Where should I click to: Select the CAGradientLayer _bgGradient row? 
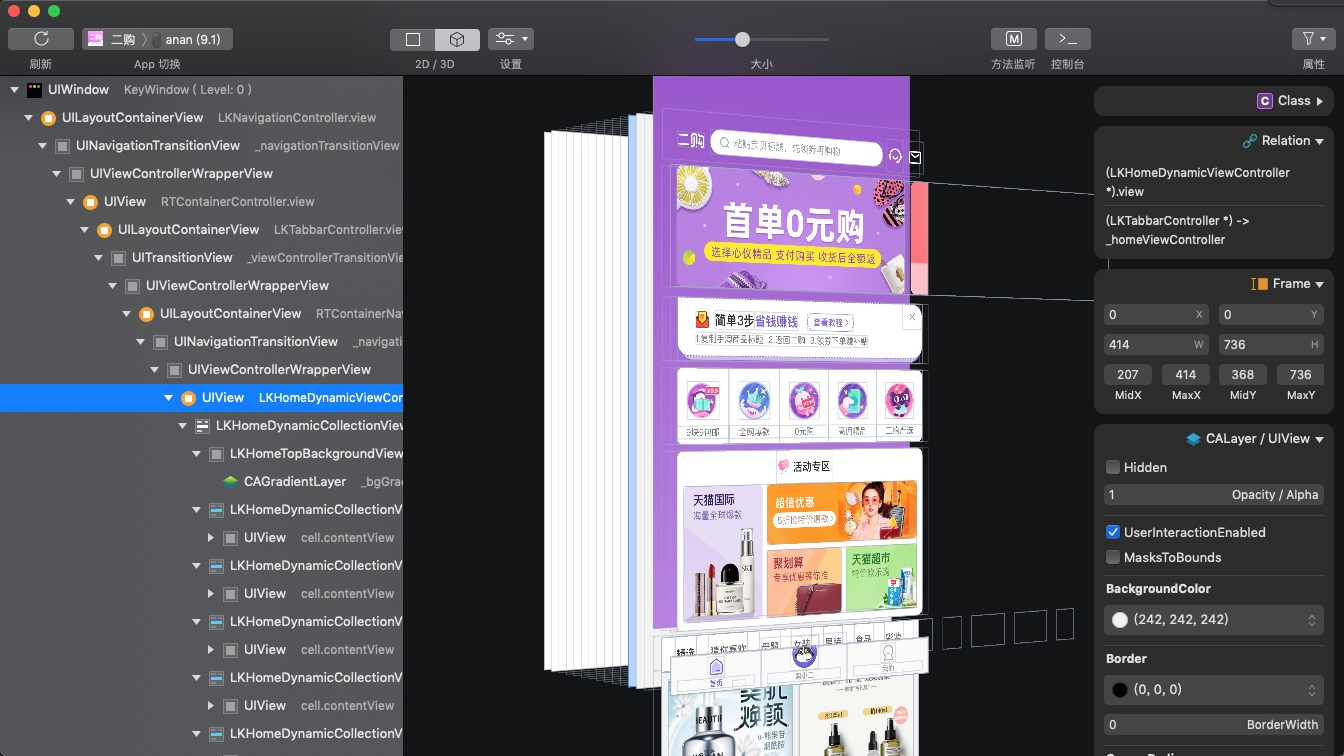pyautogui.click(x=201, y=482)
